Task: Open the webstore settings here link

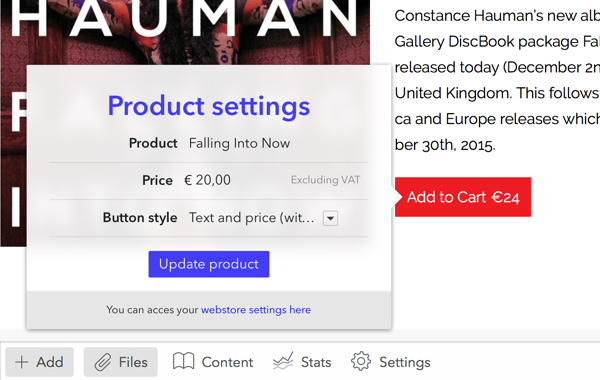Action: [256, 310]
